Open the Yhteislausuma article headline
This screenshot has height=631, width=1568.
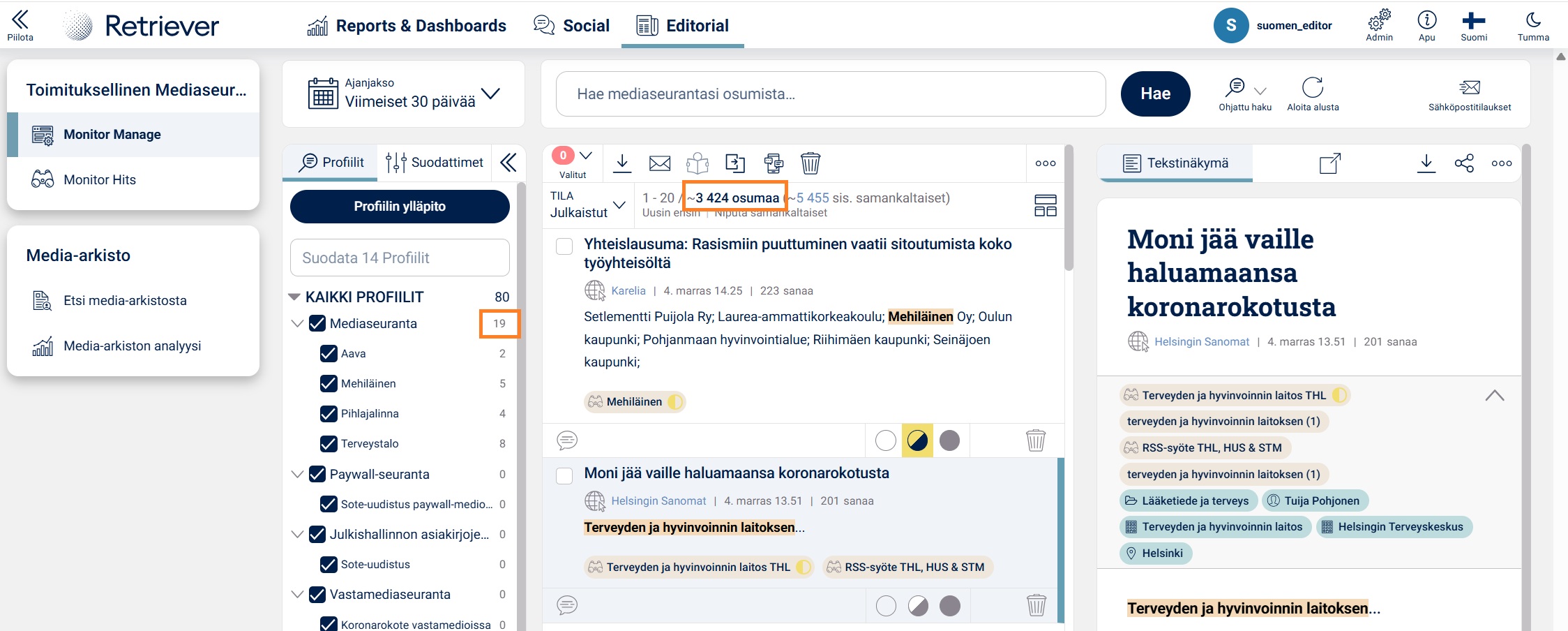coord(798,253)
